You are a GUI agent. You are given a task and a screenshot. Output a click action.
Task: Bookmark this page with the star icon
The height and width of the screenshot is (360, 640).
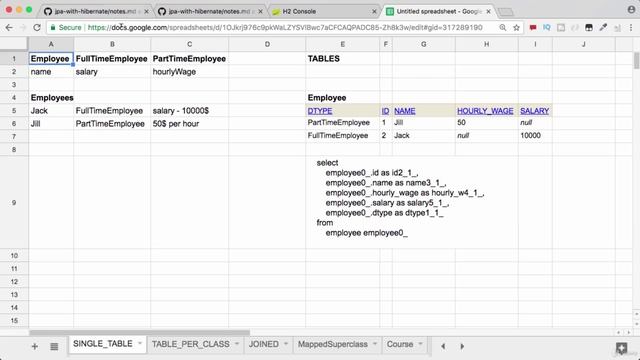click(516, 27)
